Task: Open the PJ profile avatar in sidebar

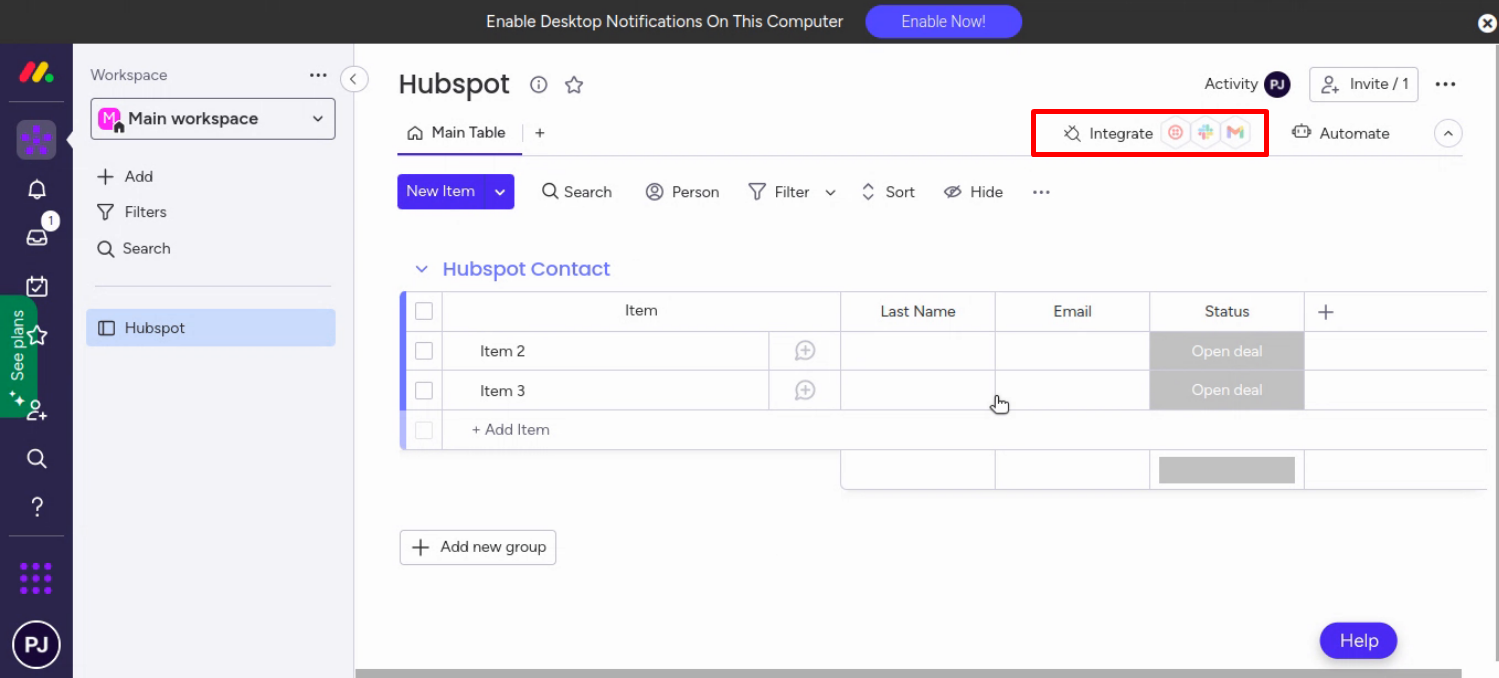Action: pos(36,644)
